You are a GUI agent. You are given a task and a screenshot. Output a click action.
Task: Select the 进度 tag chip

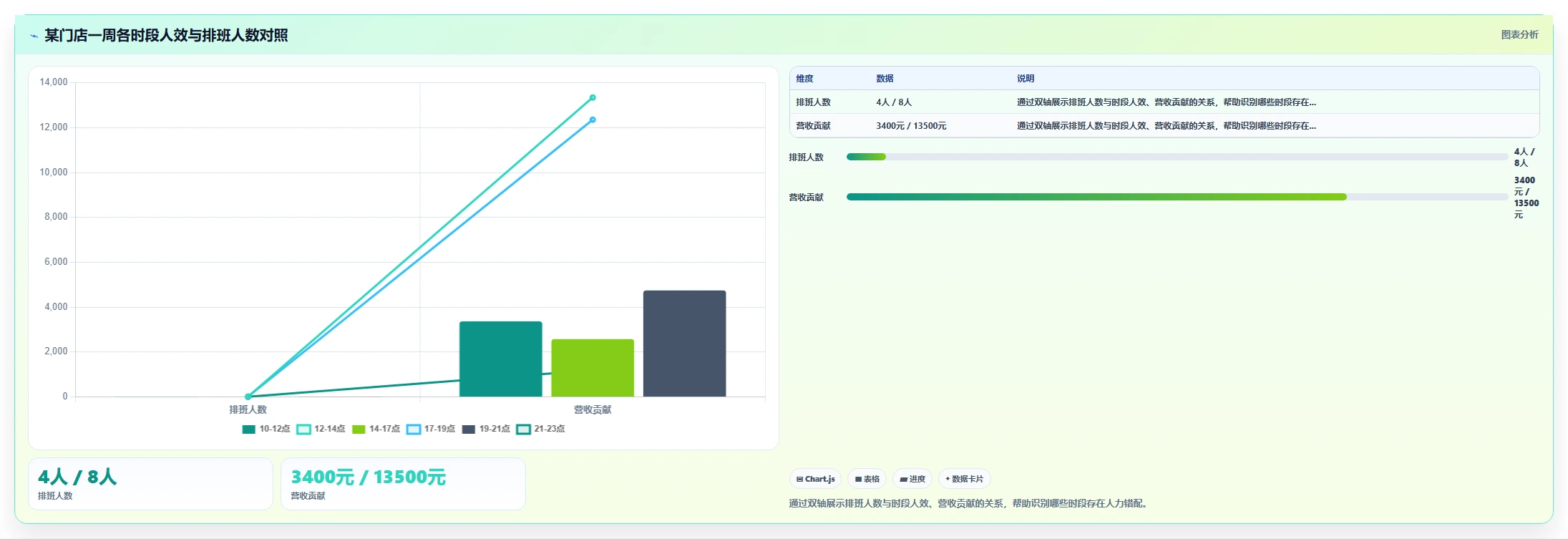(912, 479)
